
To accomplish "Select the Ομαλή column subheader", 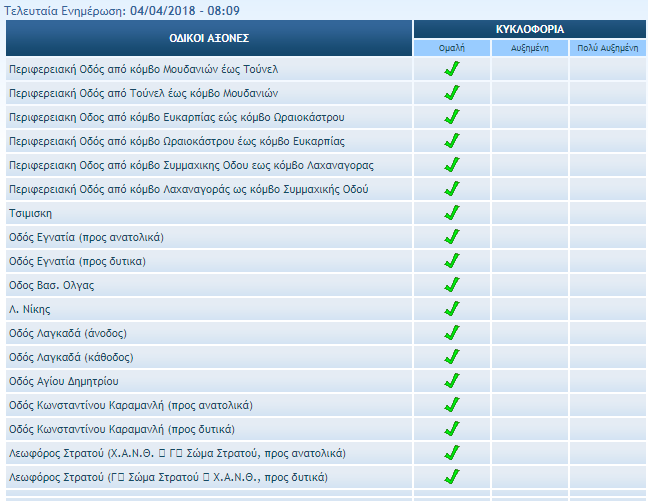I will tap(452, 48).
